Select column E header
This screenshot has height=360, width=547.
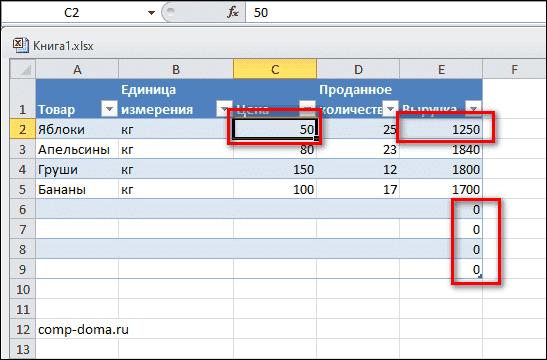coord(441,69)
